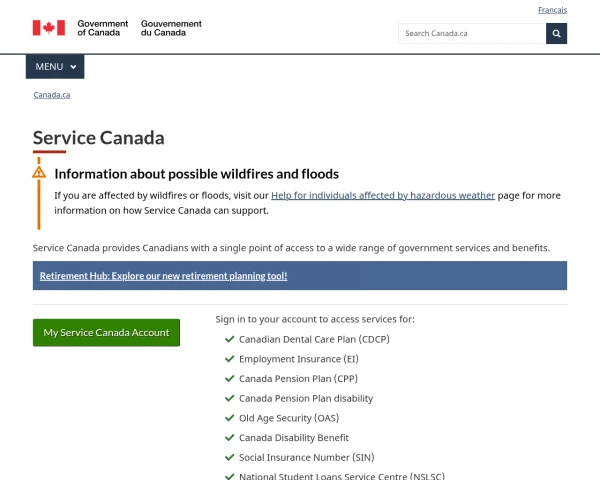The image size is (600, 480).
Task: Click the Gouvernement du Canada wordmark text
Action: click(171, 28)
